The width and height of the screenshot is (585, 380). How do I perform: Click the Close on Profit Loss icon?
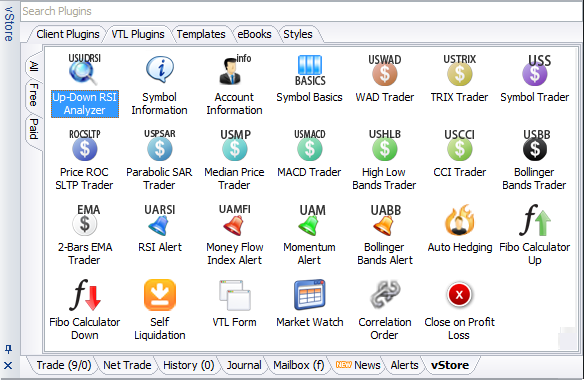460,295
